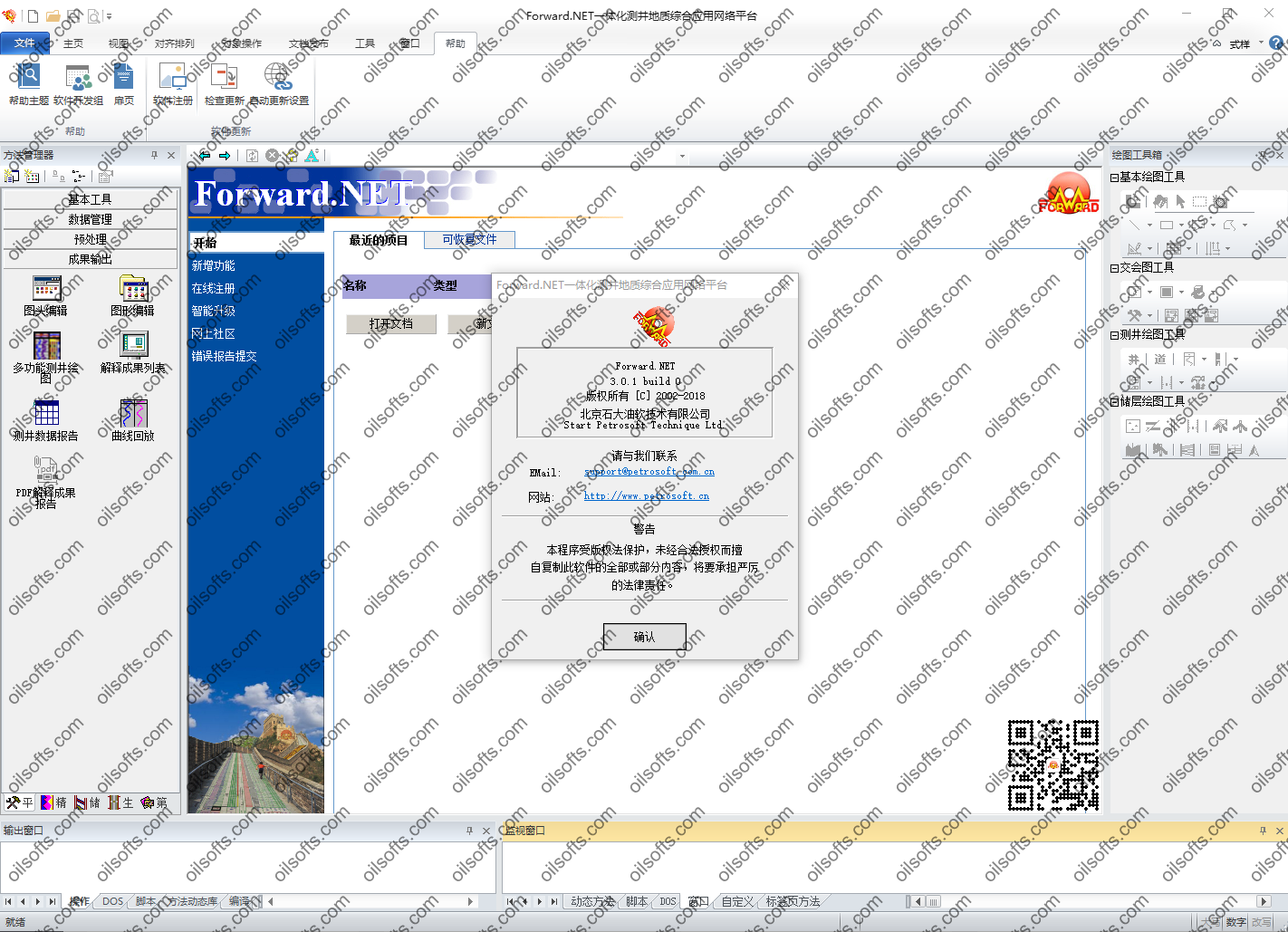Click 软件开发组 developer team icon

78,84
